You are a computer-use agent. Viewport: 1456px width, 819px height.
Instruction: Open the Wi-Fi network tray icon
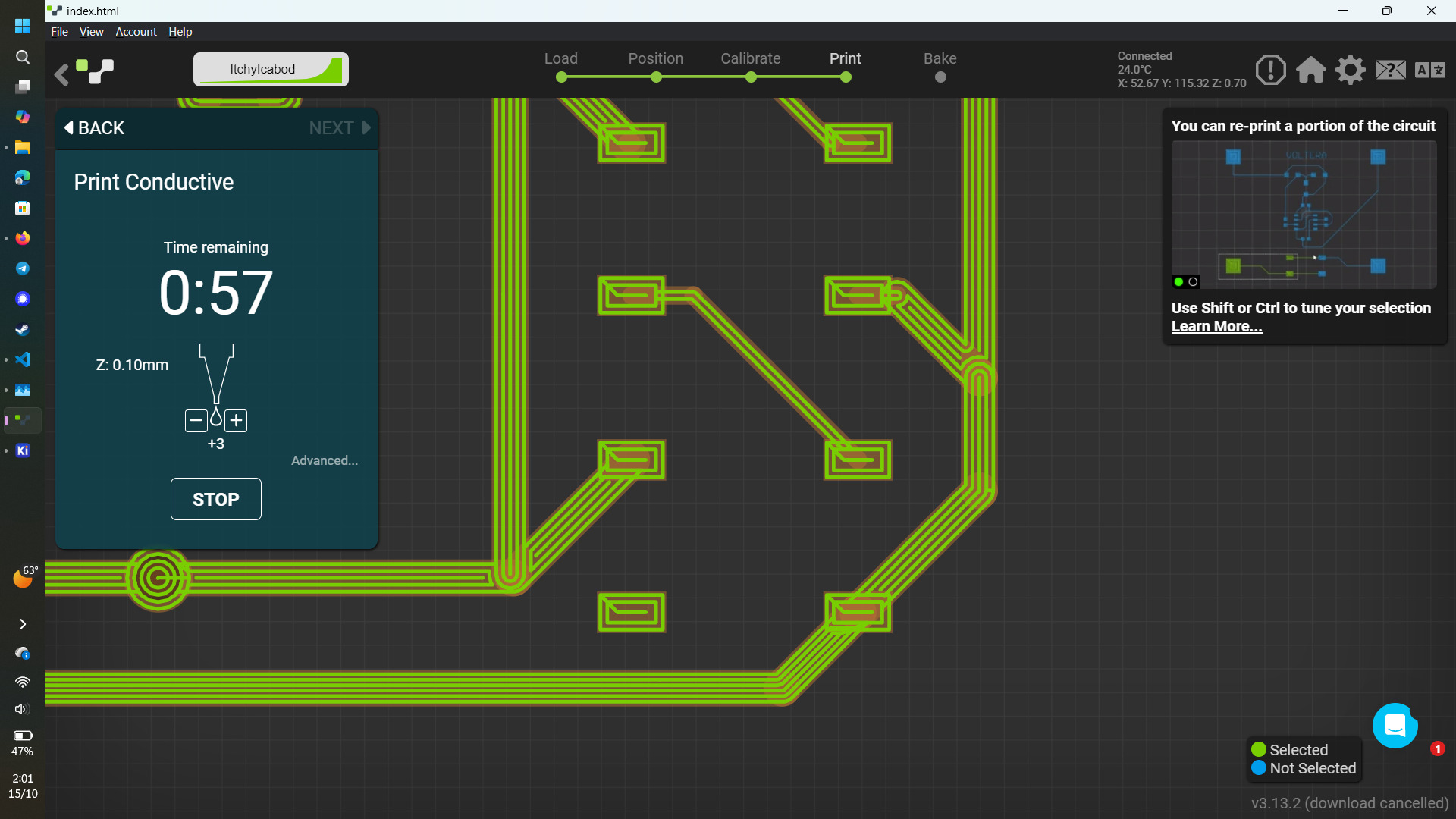(x=23, y=682)
